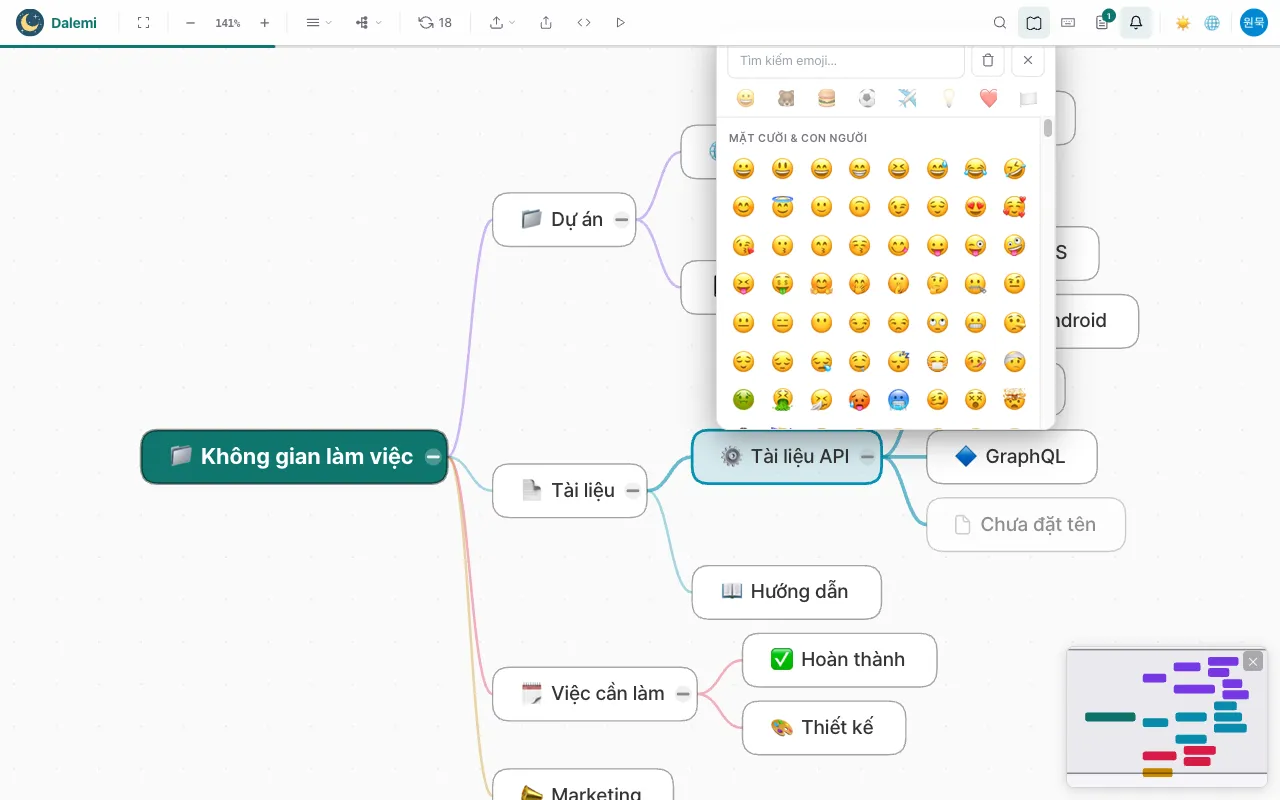The height and width of the screenshot is (800, 1280).
Task: Click the Dalemi moon logo
Action: coord(30,22)
